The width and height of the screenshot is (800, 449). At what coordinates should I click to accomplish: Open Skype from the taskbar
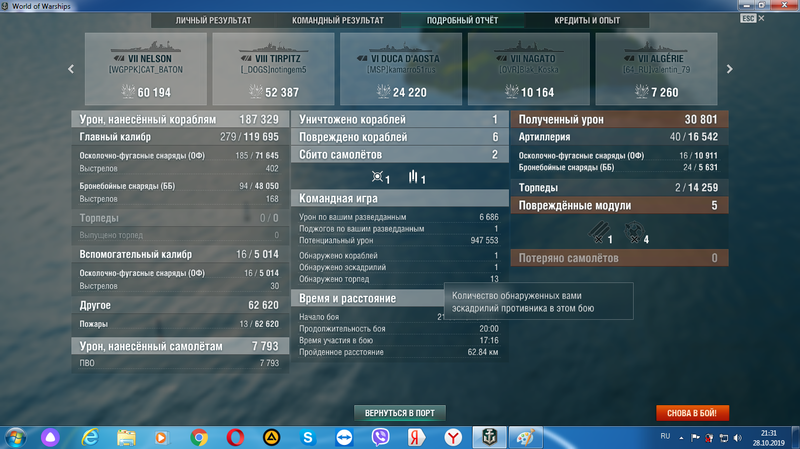tap(308, 438)
